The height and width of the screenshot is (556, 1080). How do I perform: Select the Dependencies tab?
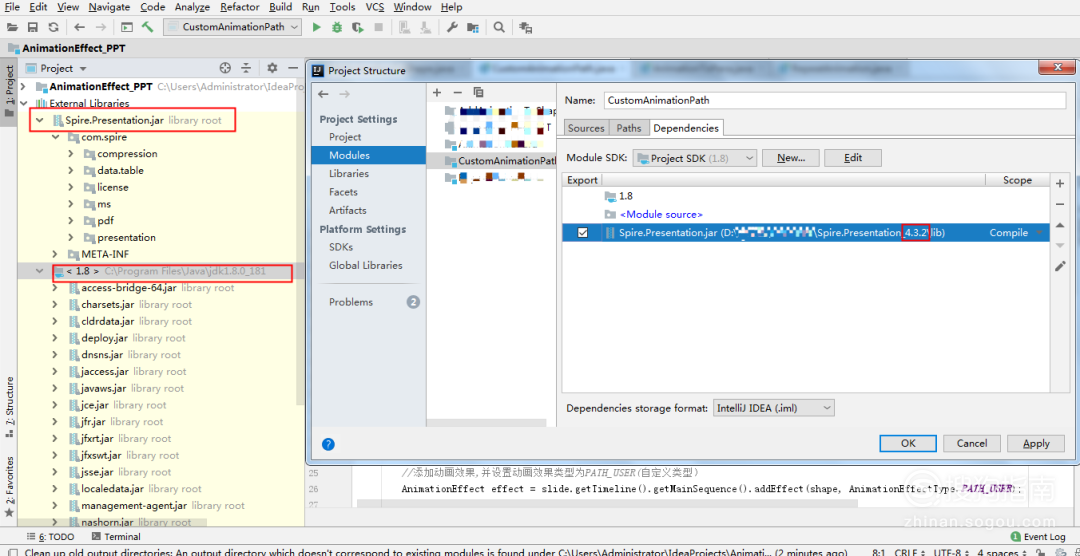(686, 128)
